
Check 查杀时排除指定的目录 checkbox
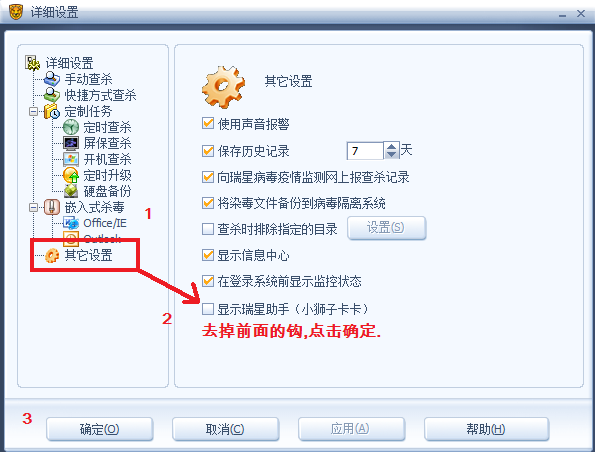pos(208,229)
